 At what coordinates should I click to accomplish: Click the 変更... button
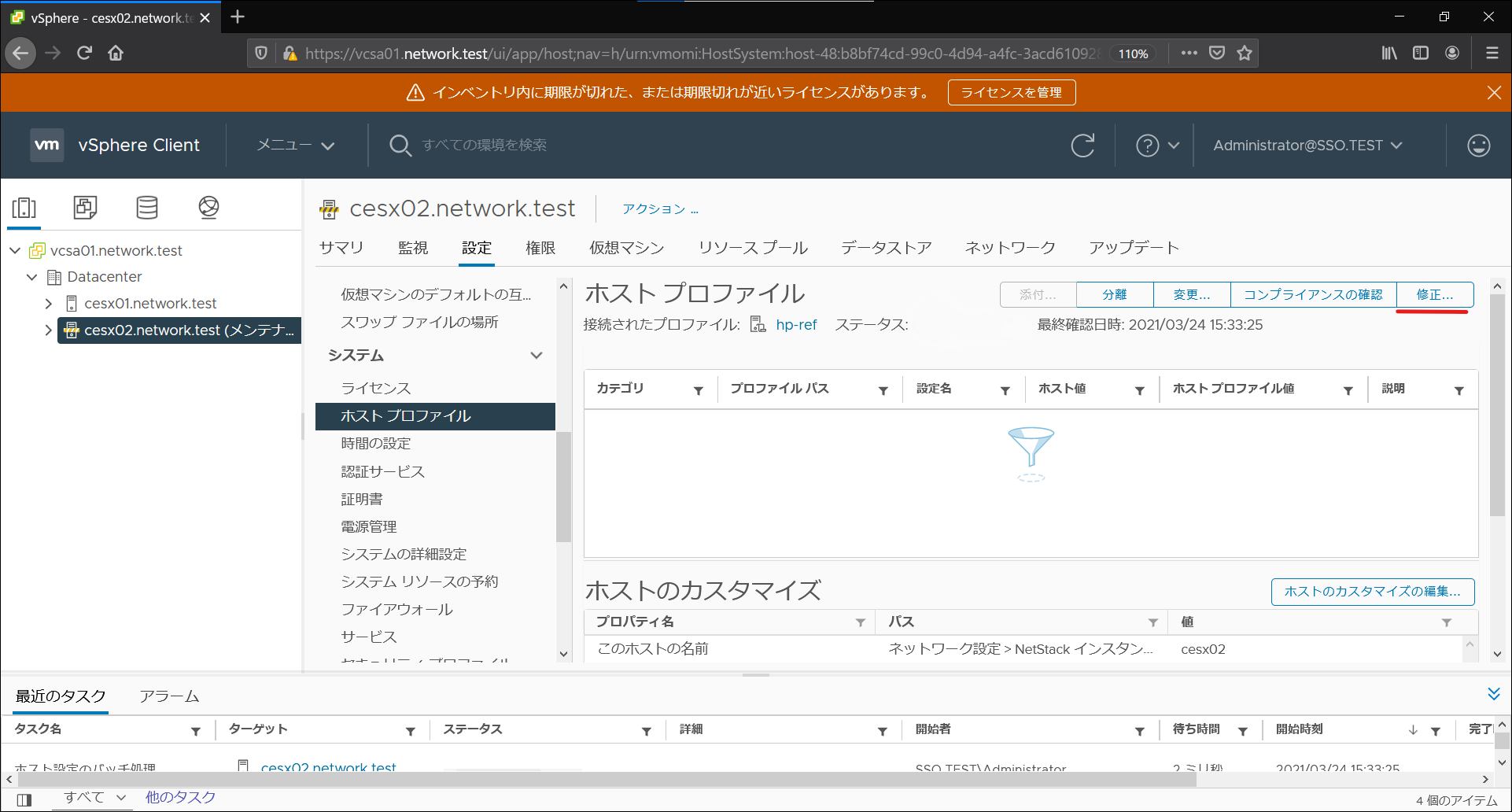(x=1192, y=294)
